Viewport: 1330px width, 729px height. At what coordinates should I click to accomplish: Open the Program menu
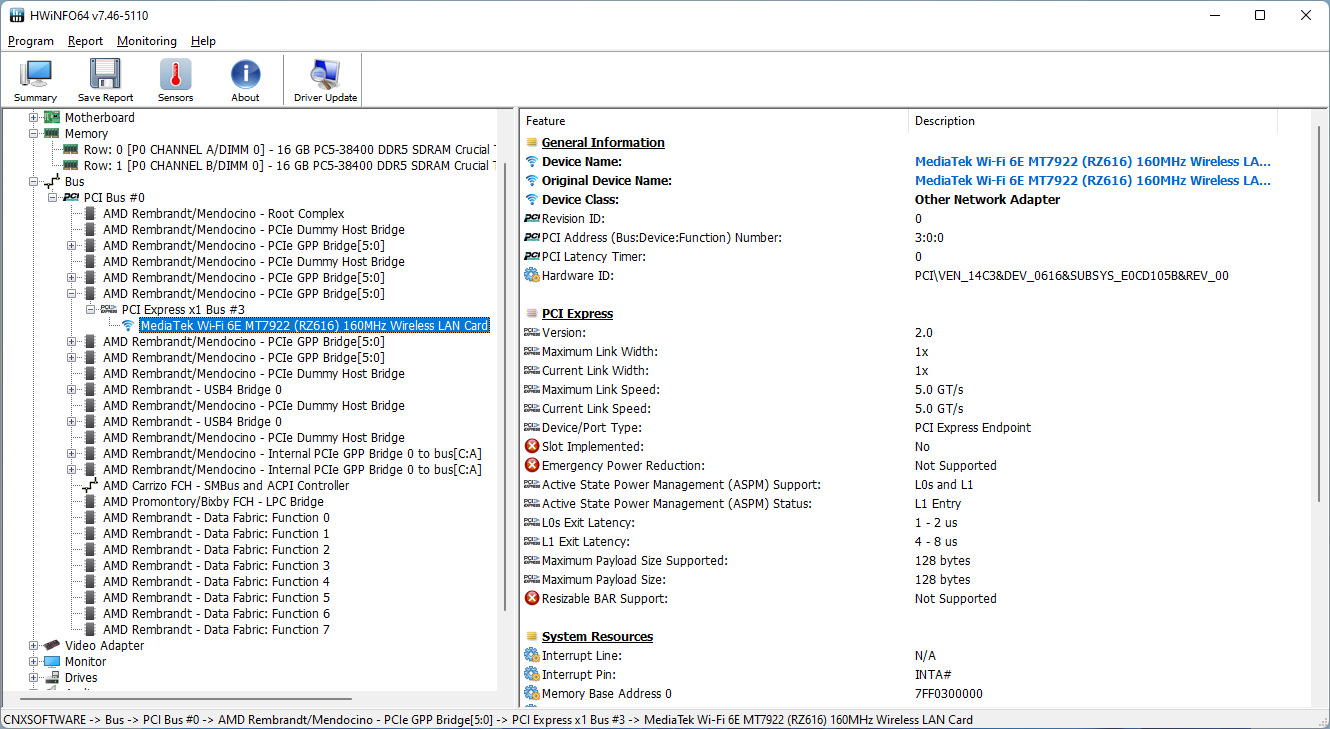pos(31,41)
